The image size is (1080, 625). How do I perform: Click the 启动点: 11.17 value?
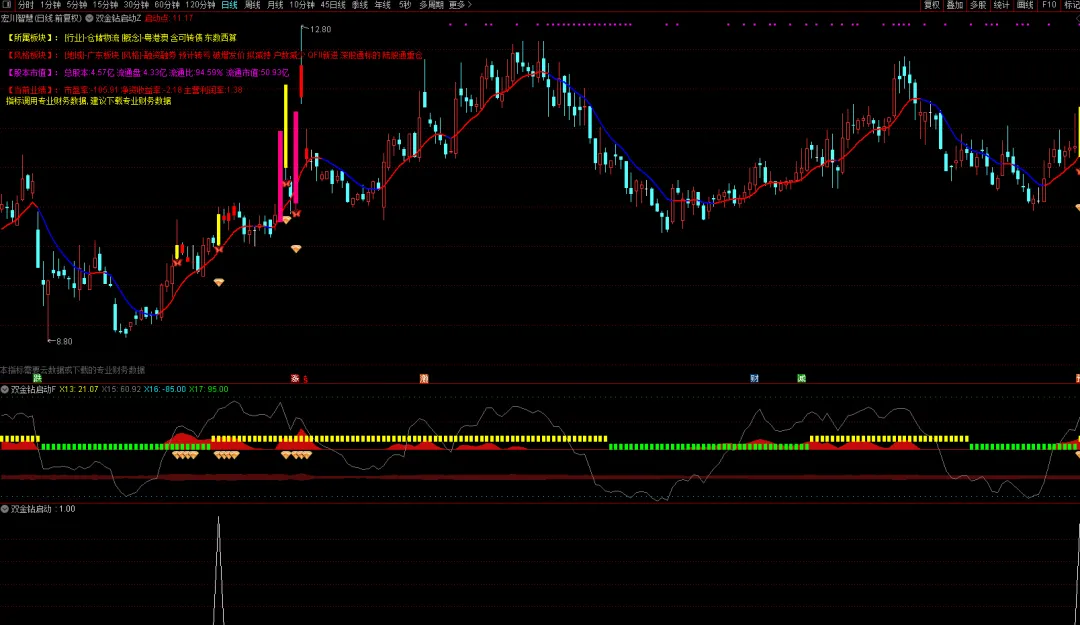pos(169,18)
